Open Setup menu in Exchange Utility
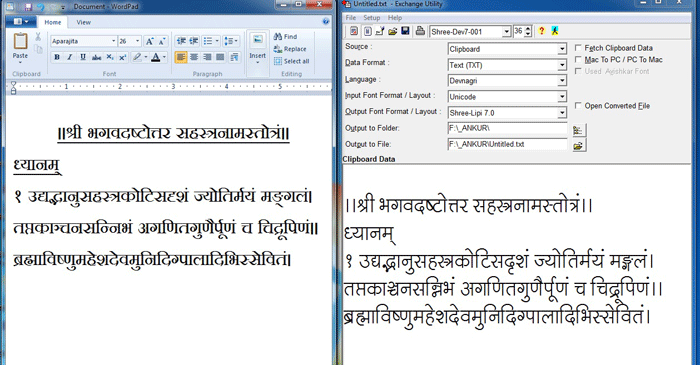This screenshot has width=700, height=365. pos(371,17)
